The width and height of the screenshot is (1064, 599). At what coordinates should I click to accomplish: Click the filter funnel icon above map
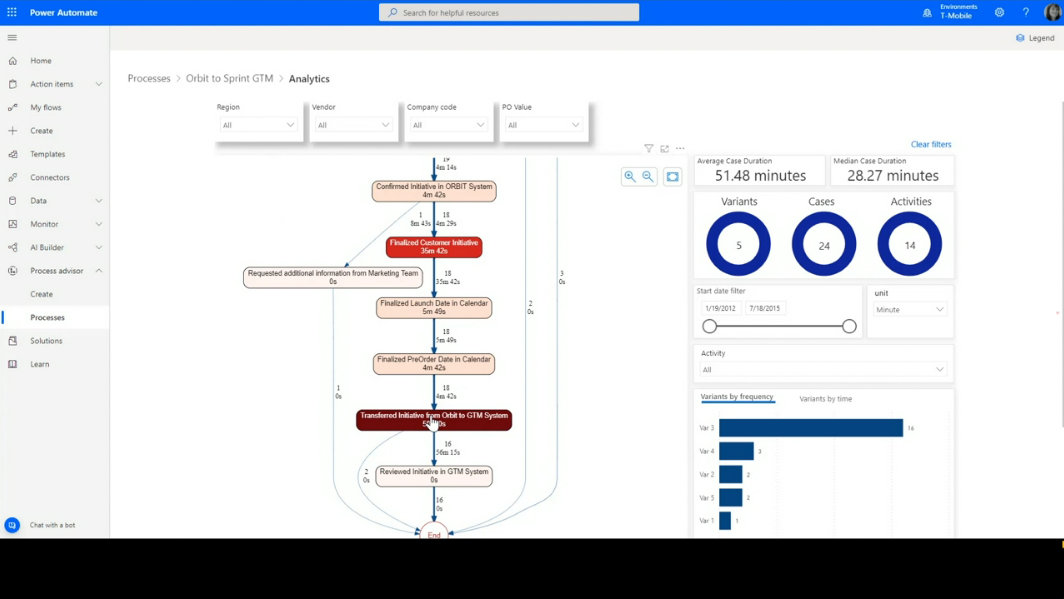[649, 148]
